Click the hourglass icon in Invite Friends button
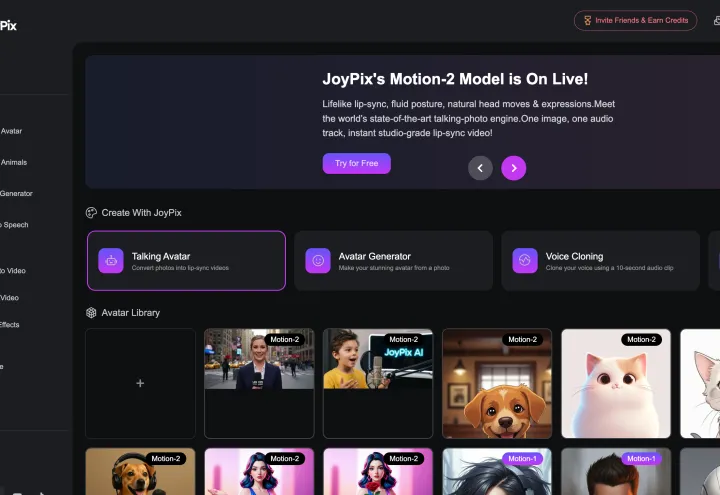The width and height of the screenshot is (720, 495). (x=587, y=20)
